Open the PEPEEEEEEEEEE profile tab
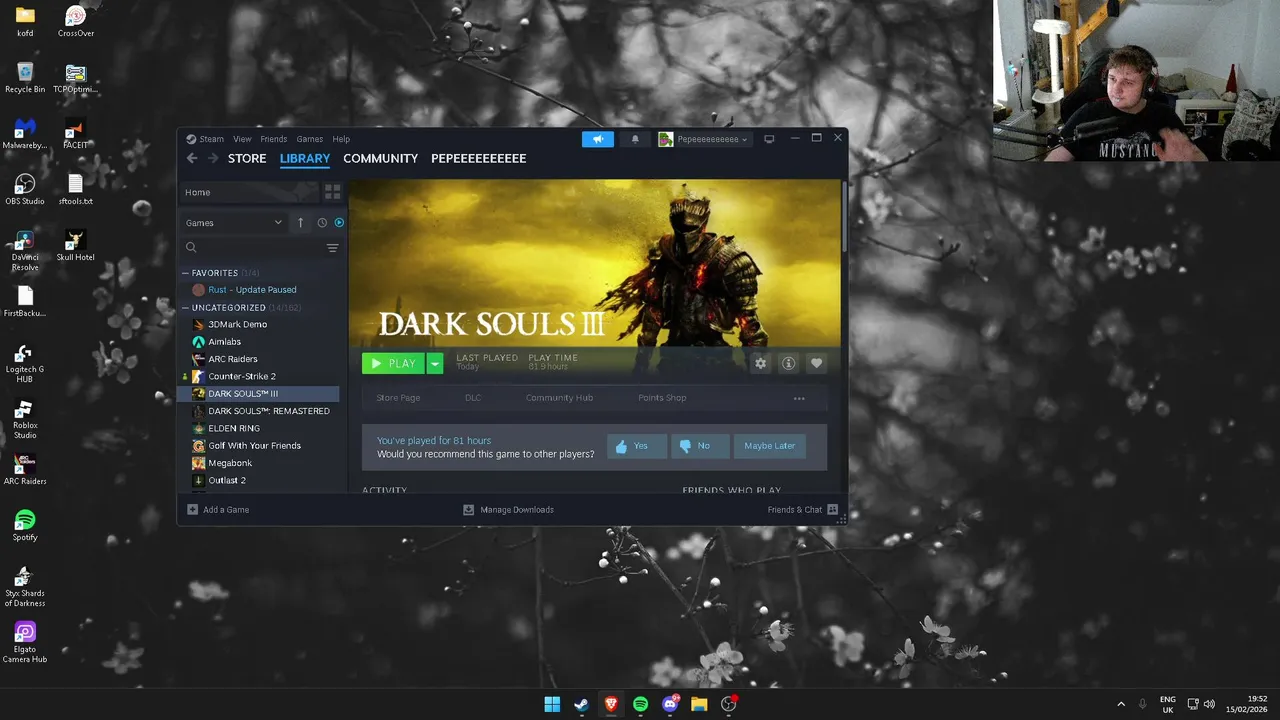The width and height of the screenshot is (1280, 720). (x=478, y=158)
